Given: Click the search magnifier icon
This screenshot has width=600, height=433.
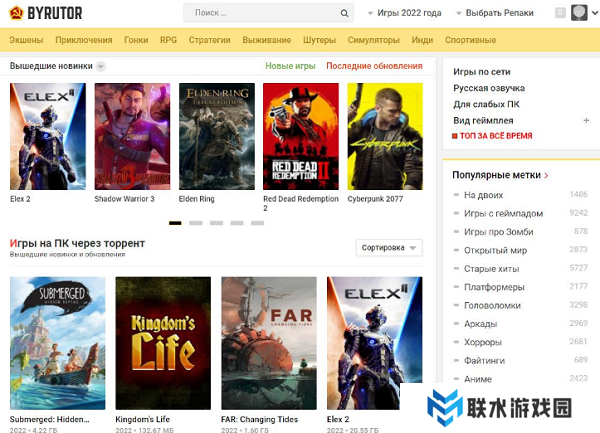Looking at the screenshot, I should [345, 13].
